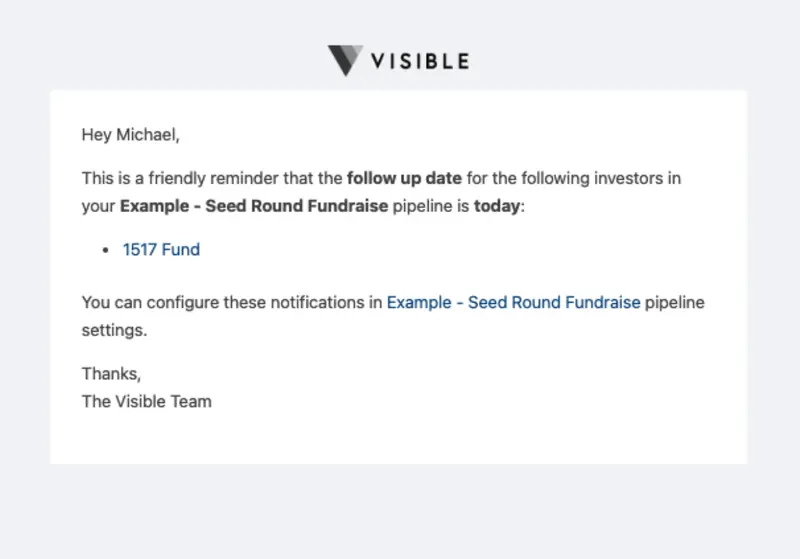Screen dimensions: 800x559
Task: Click the word "settings." on the last body line
Action: click(x=114, y=330)
